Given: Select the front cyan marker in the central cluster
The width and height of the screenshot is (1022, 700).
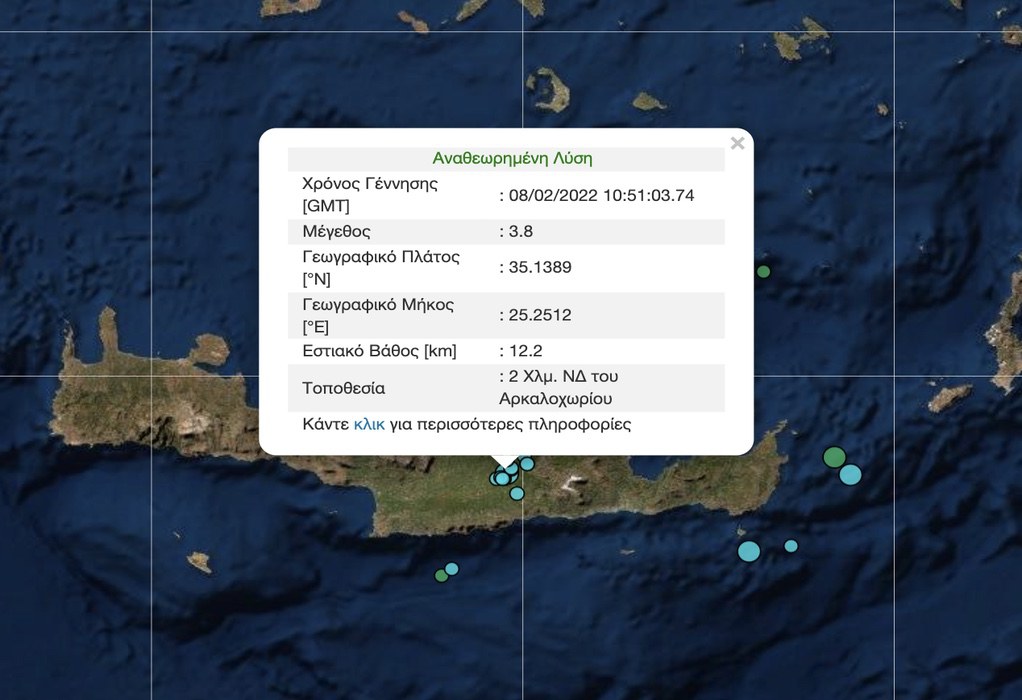Looking at the screenshot, I should (502, 479).
